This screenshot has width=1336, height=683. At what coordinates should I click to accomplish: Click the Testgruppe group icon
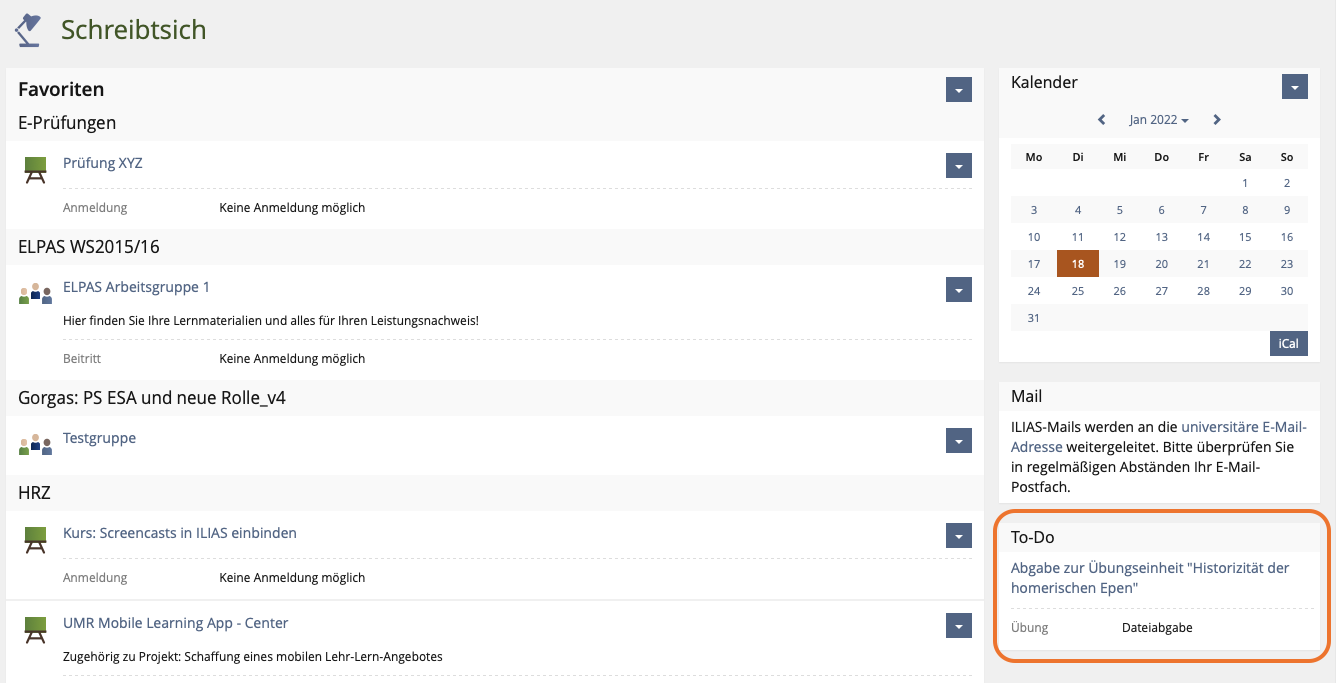(35, 445)
